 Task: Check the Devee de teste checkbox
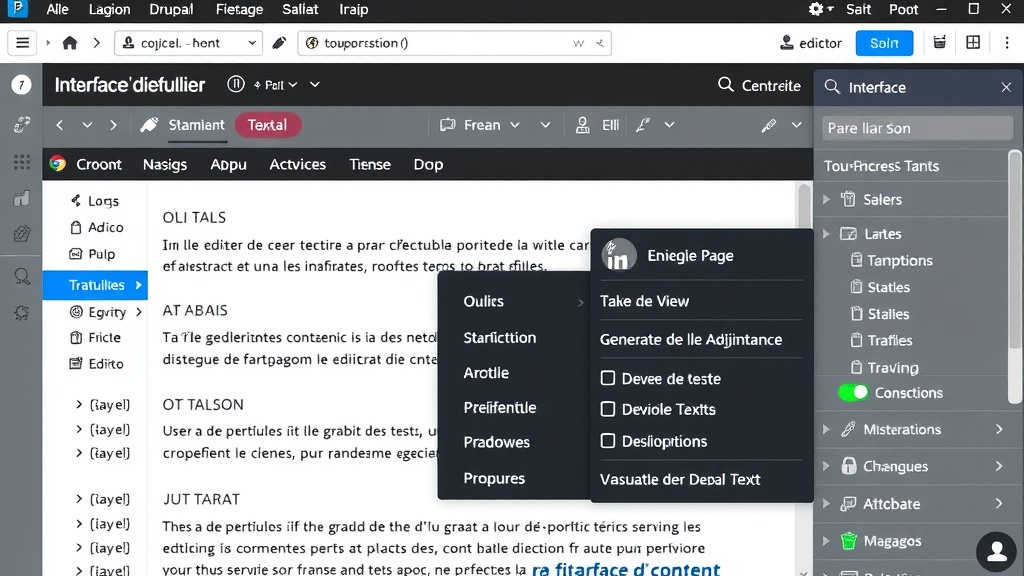[x=607, y=378]
